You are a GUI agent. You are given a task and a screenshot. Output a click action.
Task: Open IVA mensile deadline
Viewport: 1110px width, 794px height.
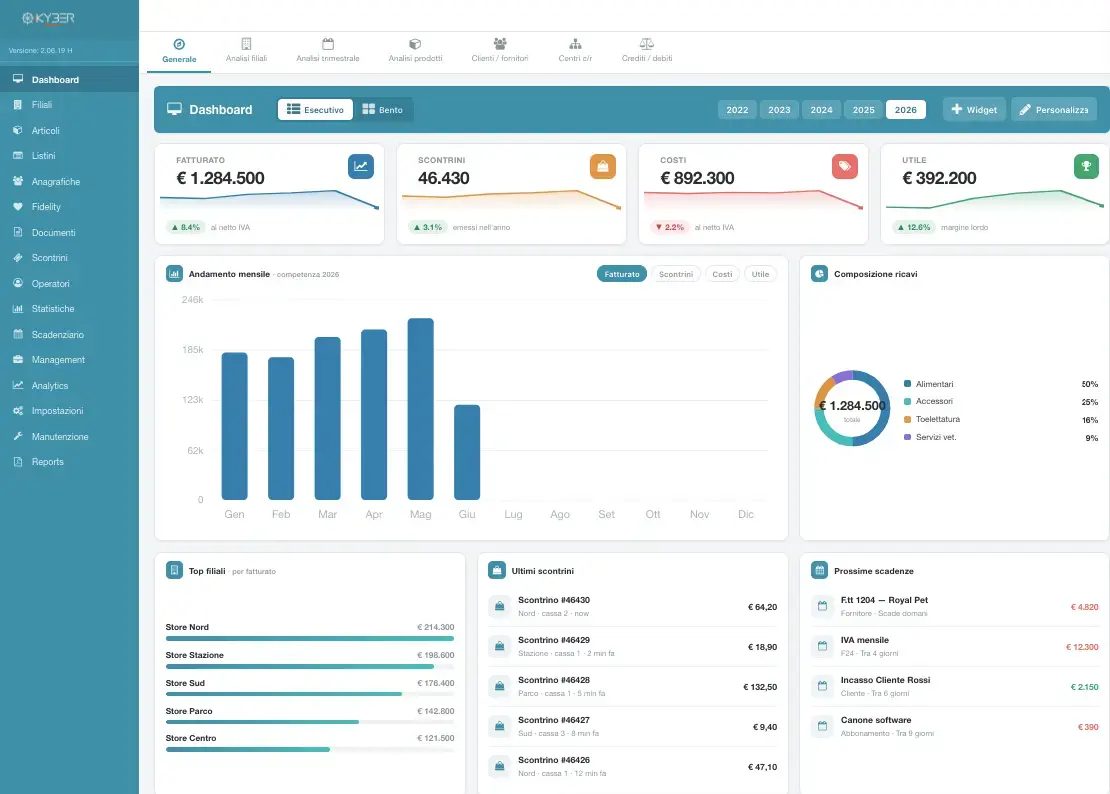tap(955, 646)
